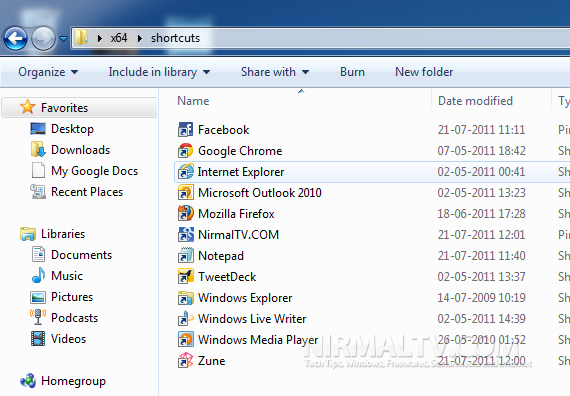Select Favorites in the navigation pane

(64, 108)
